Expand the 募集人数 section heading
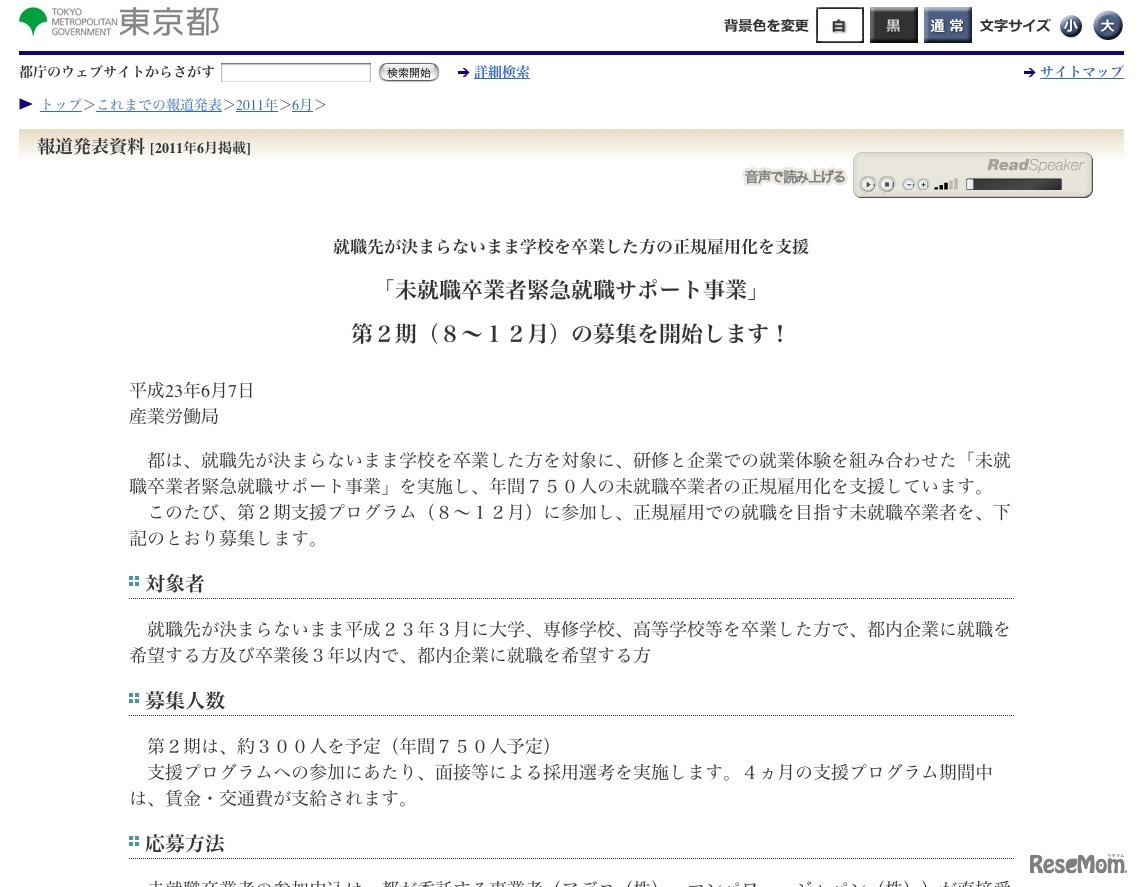 coord(185,701)
